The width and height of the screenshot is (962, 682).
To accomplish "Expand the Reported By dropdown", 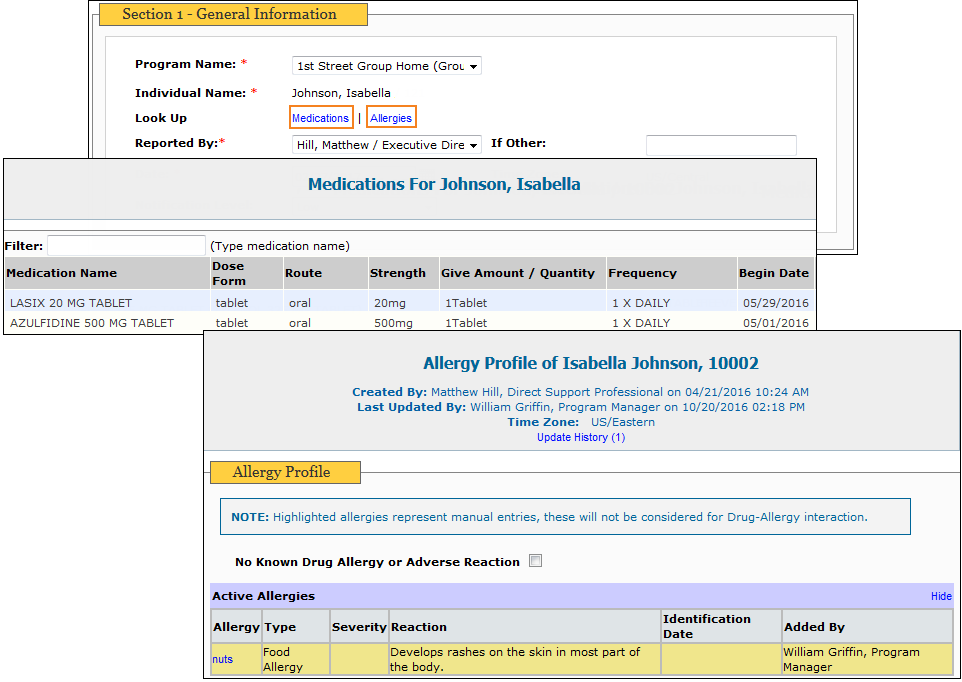I will (387, 145).
